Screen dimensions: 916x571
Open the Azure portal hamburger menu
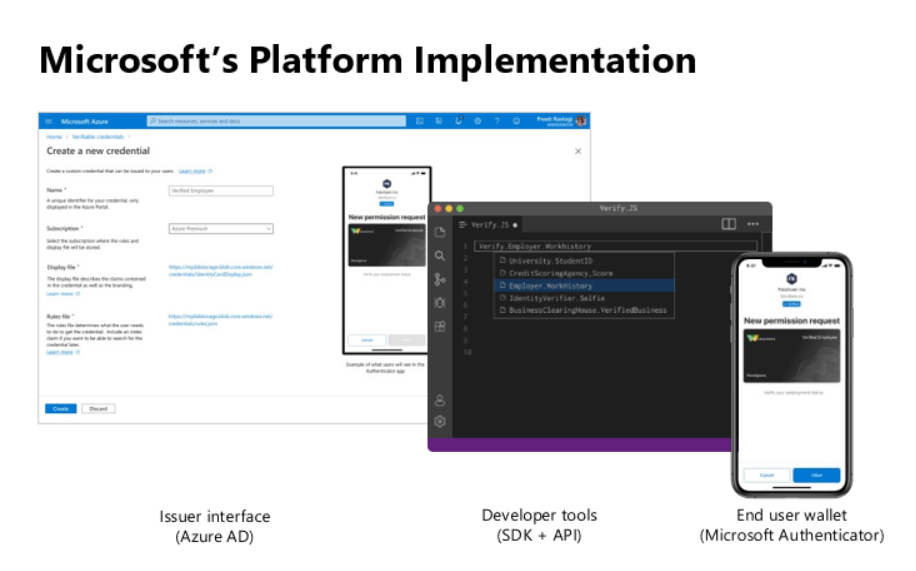point(48,121)
